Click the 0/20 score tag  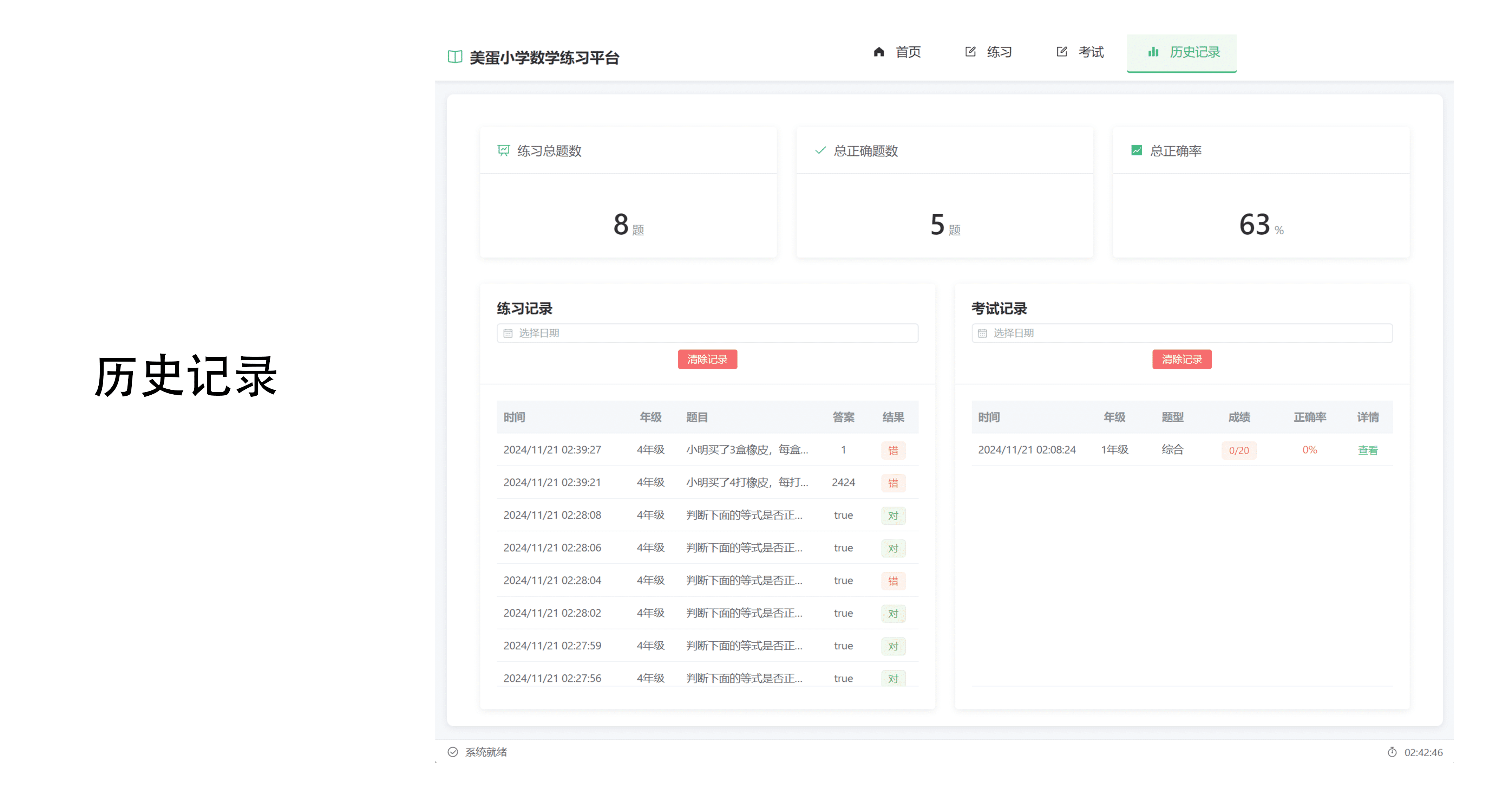pos(1239,451)
